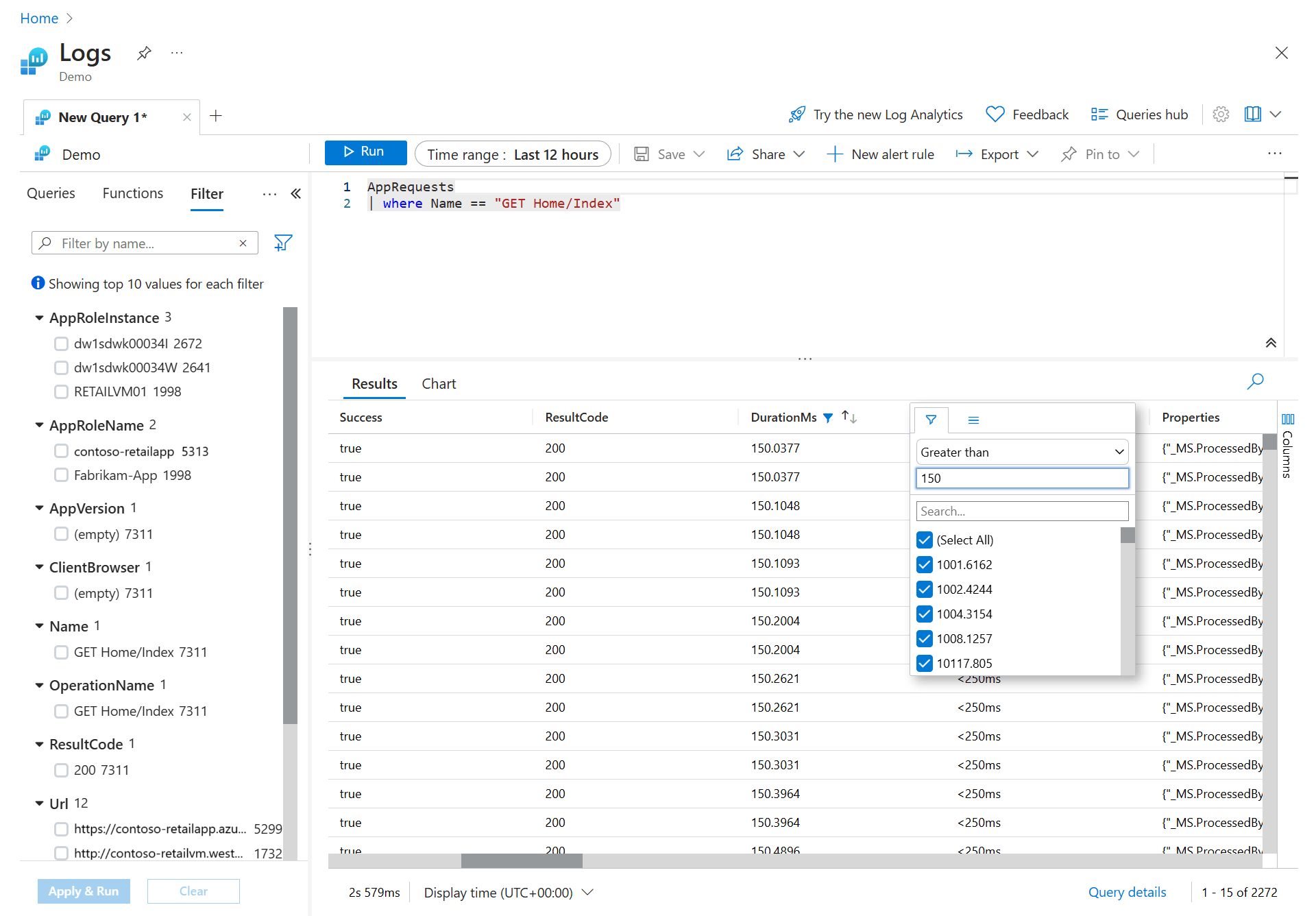
Task: Collapse the query editor with double chevron
Action: (x=1271, y=342)
